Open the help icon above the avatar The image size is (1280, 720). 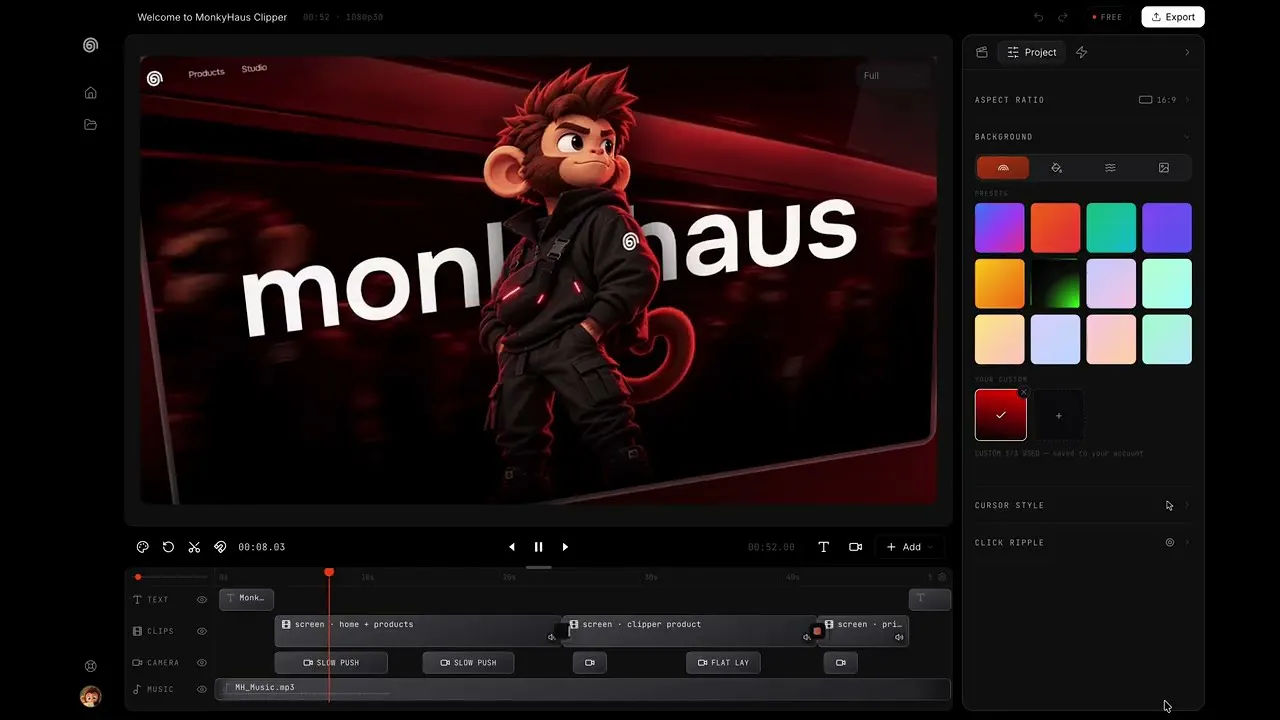click(x=90, y=666)
